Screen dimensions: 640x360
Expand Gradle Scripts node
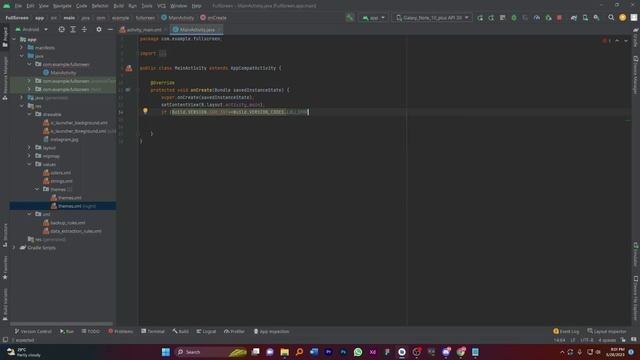click(14, 247)
